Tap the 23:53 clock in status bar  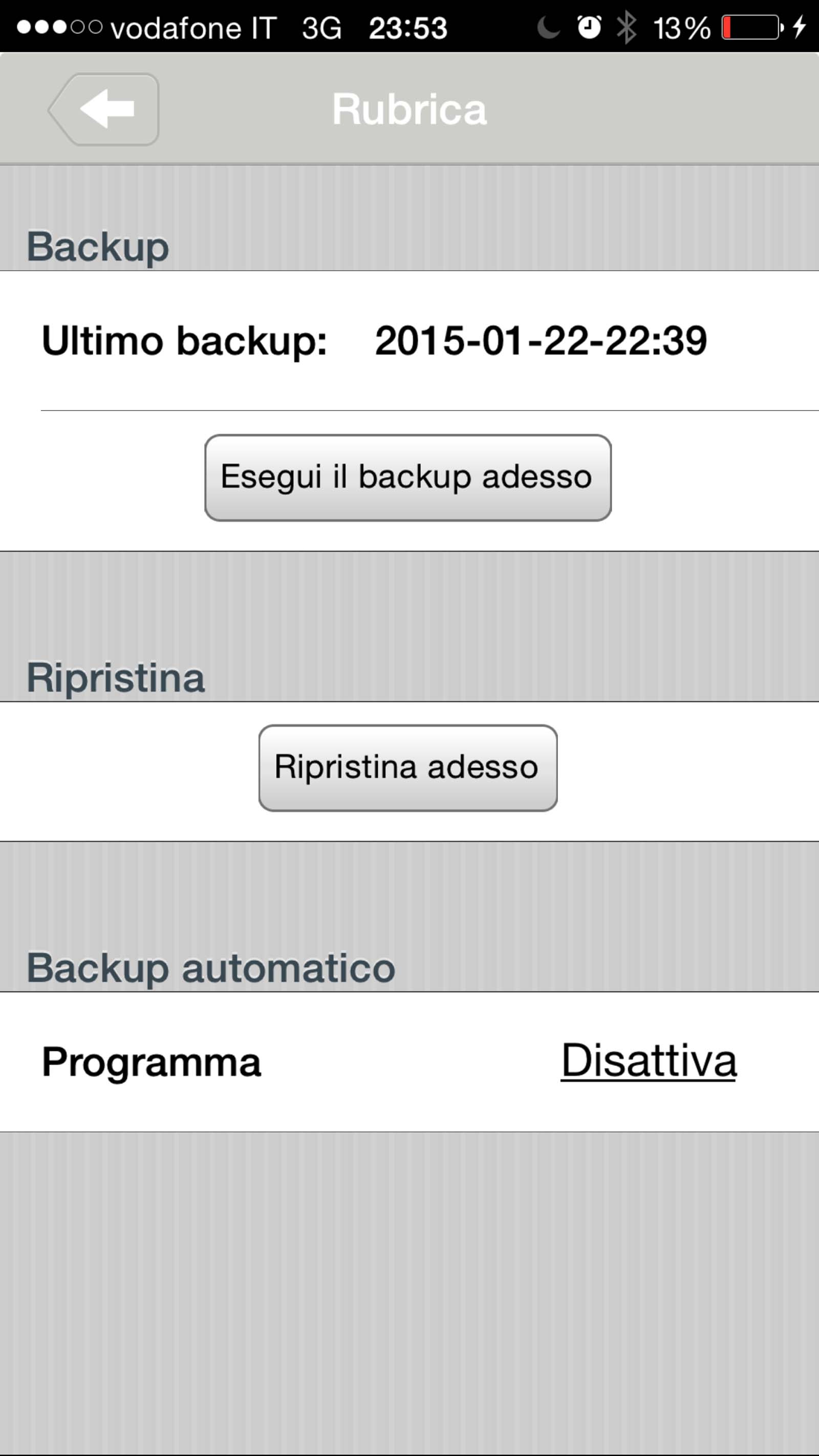click(x=407, y=28)
